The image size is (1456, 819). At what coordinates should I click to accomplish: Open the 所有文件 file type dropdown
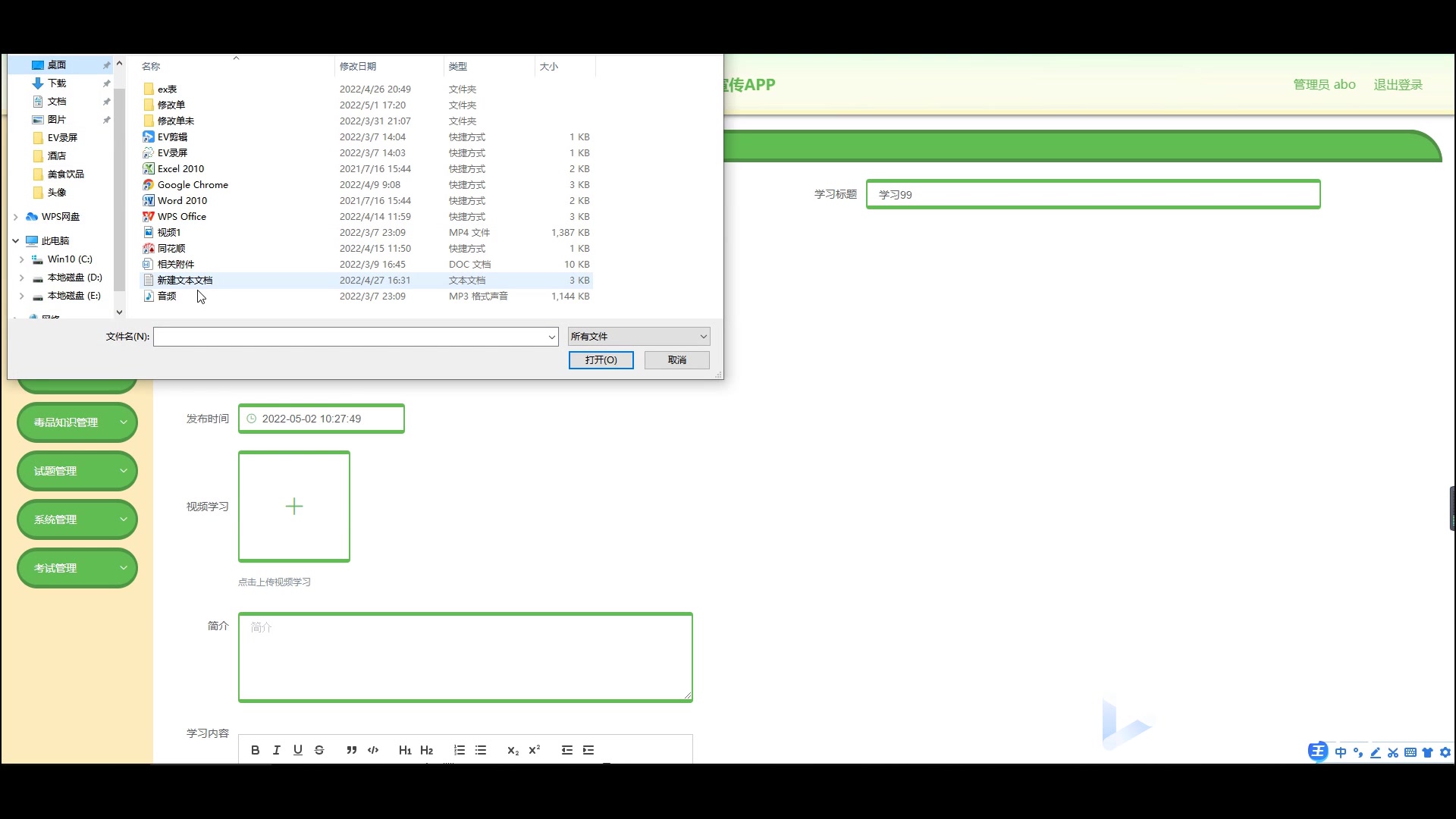pyautogui.click(x=639, y=337)
